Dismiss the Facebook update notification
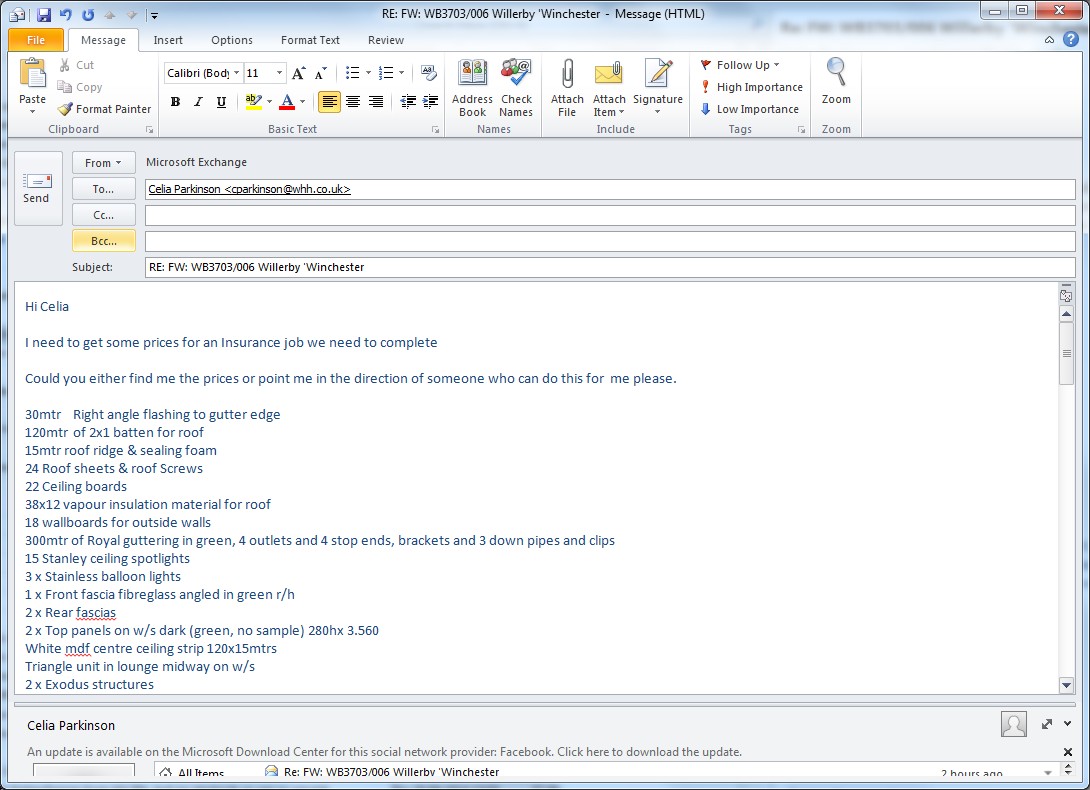This screenshot has width=1090, height=790. (1068, 752)
